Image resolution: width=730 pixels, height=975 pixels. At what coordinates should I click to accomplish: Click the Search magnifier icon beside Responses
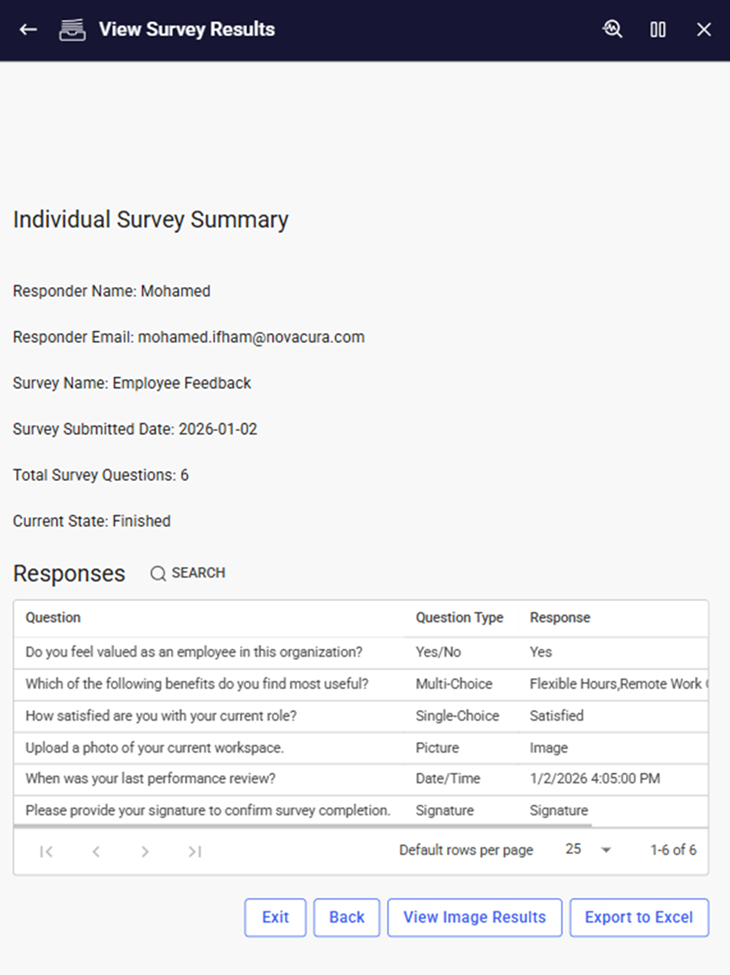(x=158, y=574)
